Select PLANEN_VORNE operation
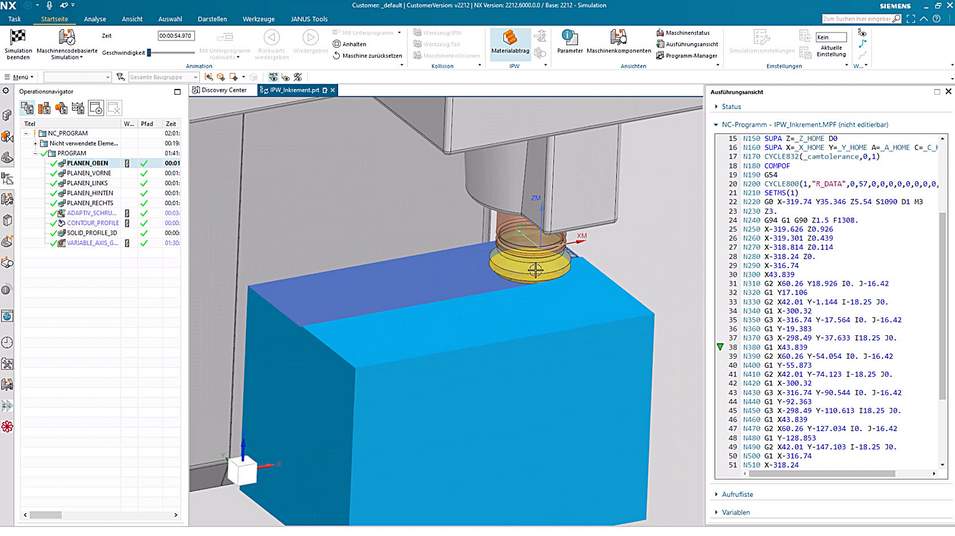 pyautogui.click(x=89, y=173)
